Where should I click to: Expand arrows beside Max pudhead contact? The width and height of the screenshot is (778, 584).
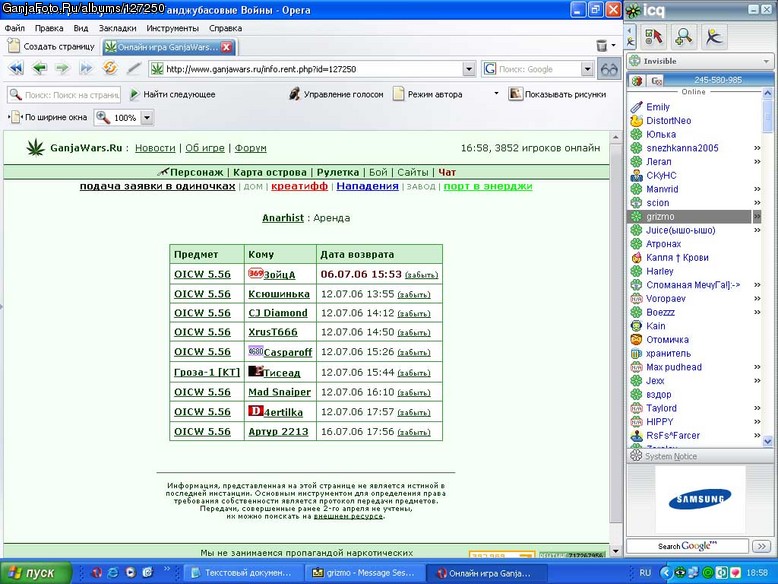point(757,367)
